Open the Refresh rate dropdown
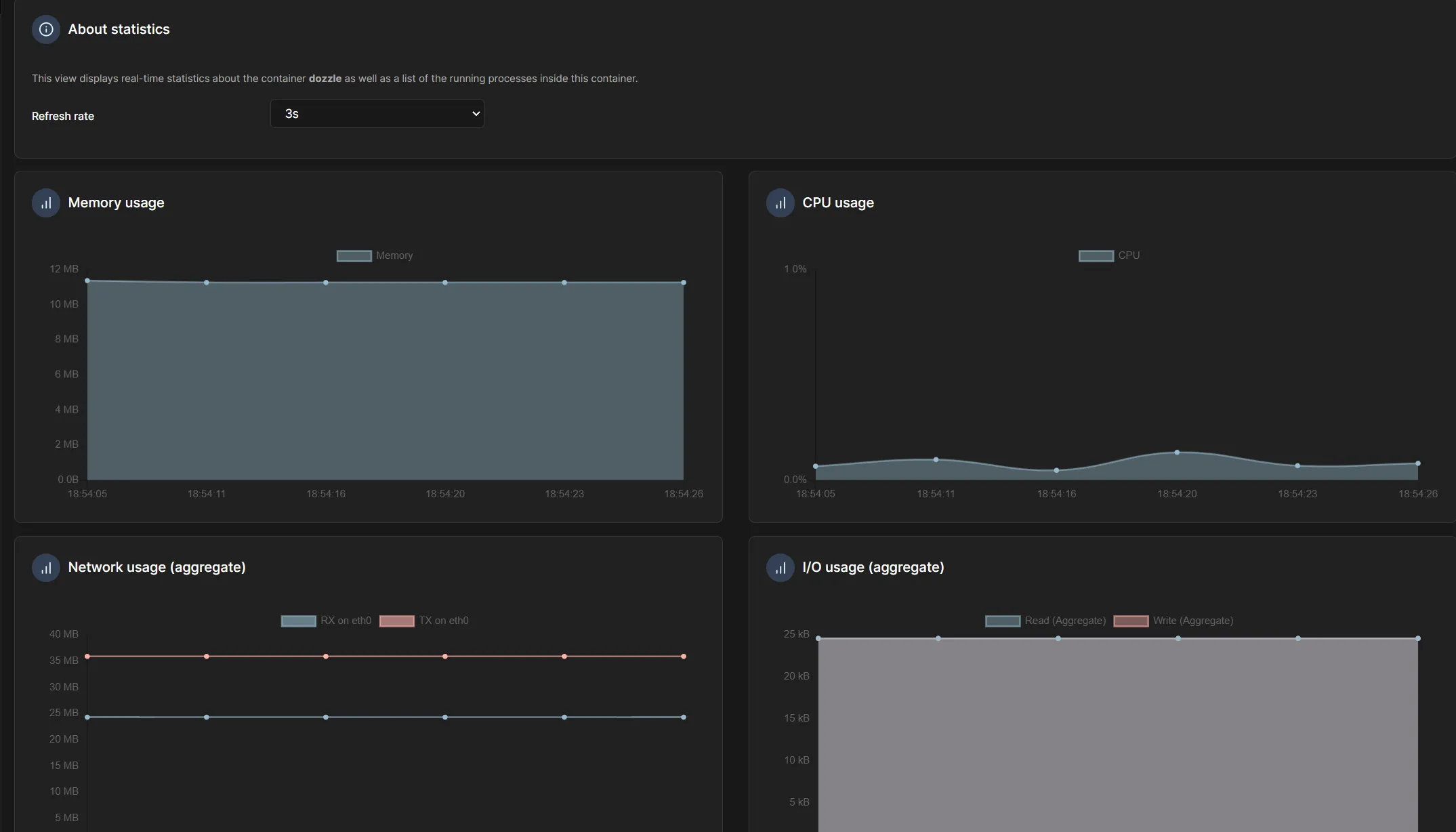 pos(377,114)
